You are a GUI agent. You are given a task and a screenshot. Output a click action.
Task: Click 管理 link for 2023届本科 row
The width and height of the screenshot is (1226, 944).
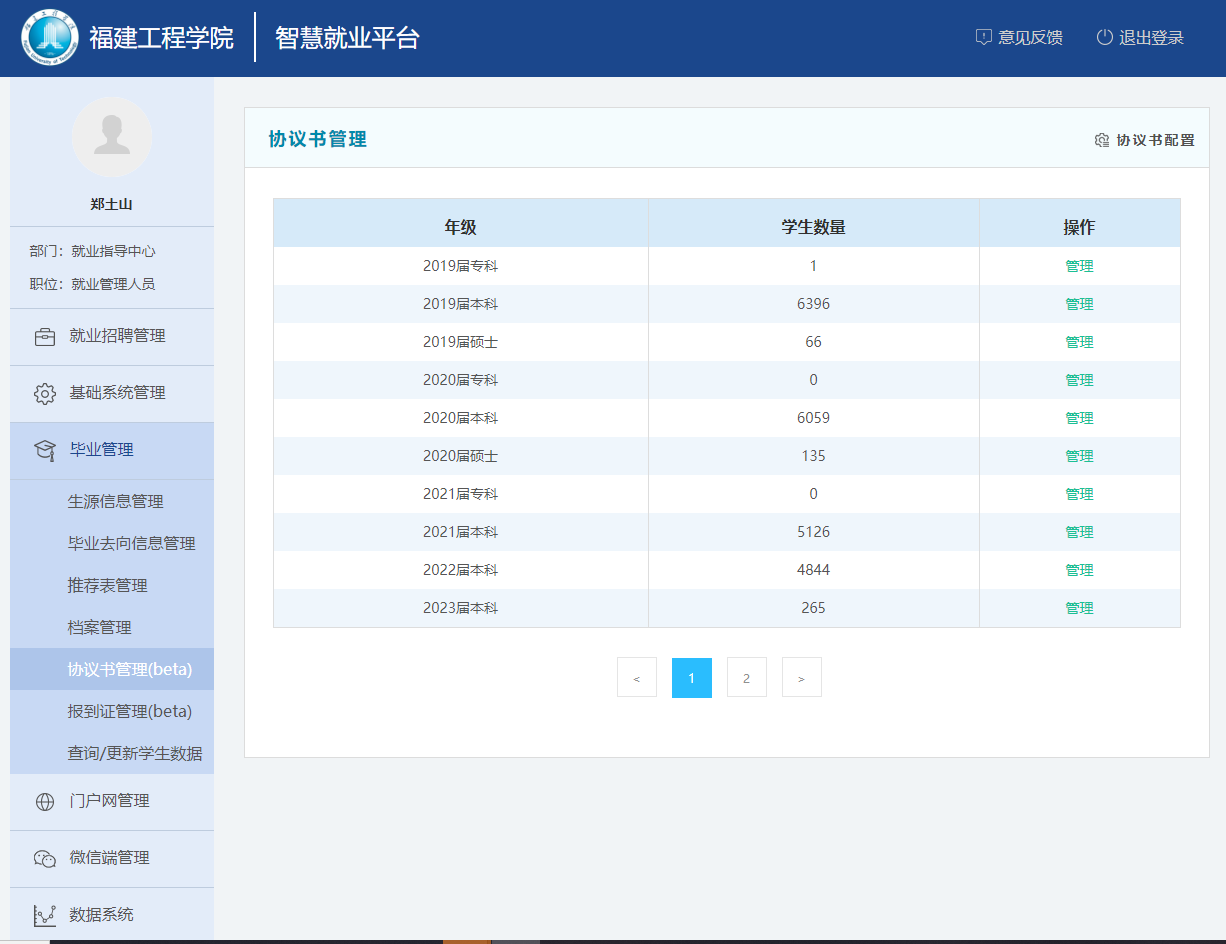tap(1079, 608)
